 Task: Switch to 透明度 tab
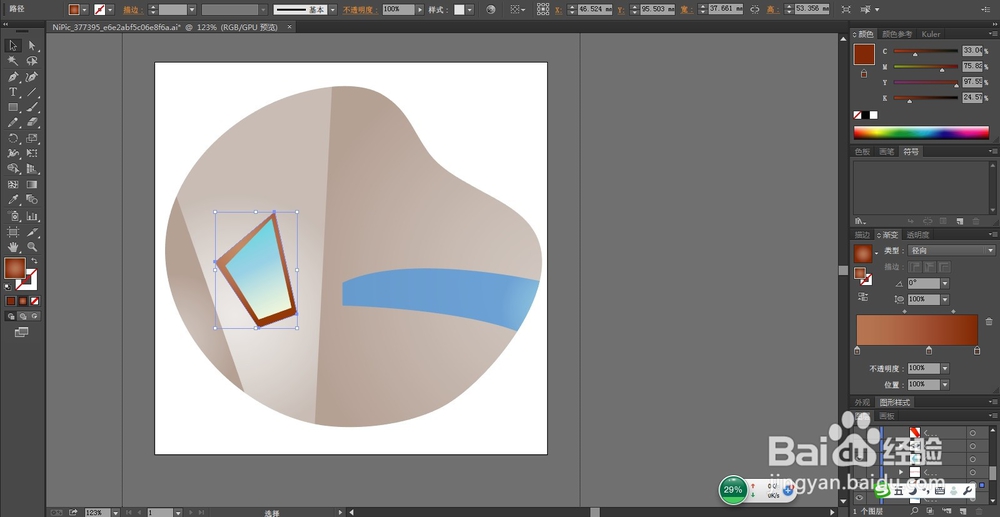pyautogui.click(x=918, y=235)
